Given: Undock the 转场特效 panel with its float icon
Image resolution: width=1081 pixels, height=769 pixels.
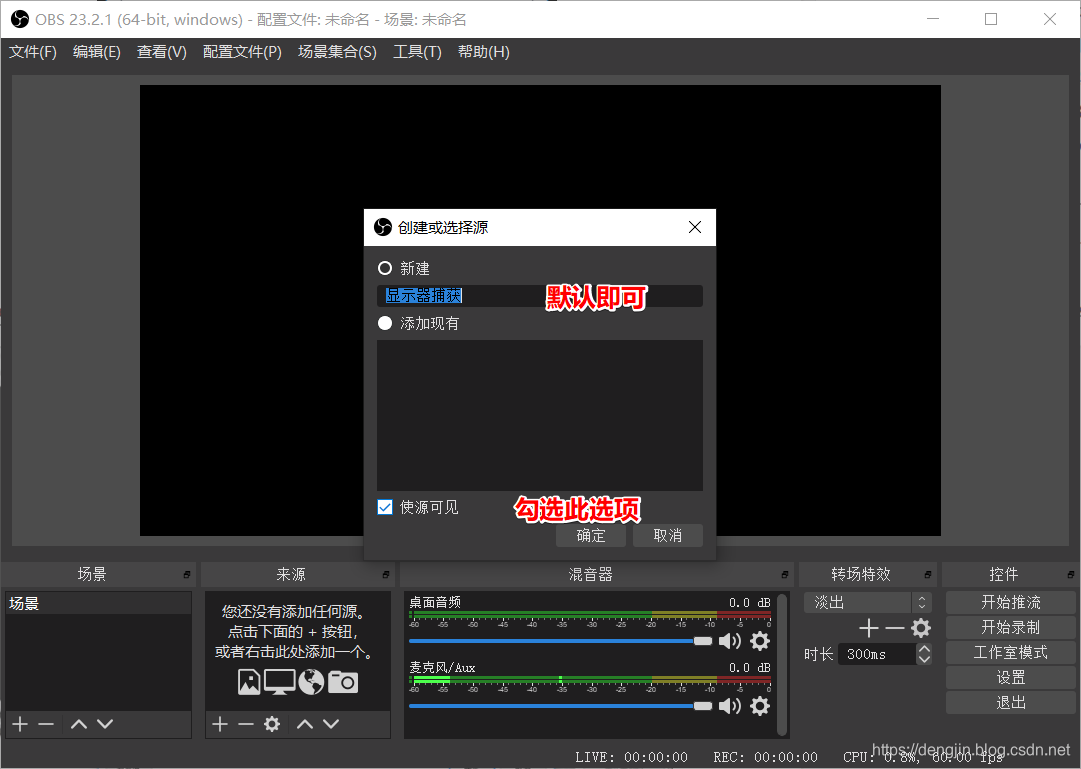Looking at the screenshot, I should click(x=927, y=575).
